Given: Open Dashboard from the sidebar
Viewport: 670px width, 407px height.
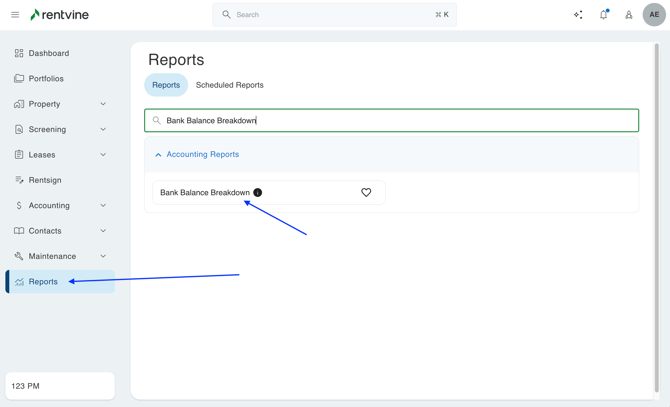Looking at the screenshot, I should (x=48, y=53).
